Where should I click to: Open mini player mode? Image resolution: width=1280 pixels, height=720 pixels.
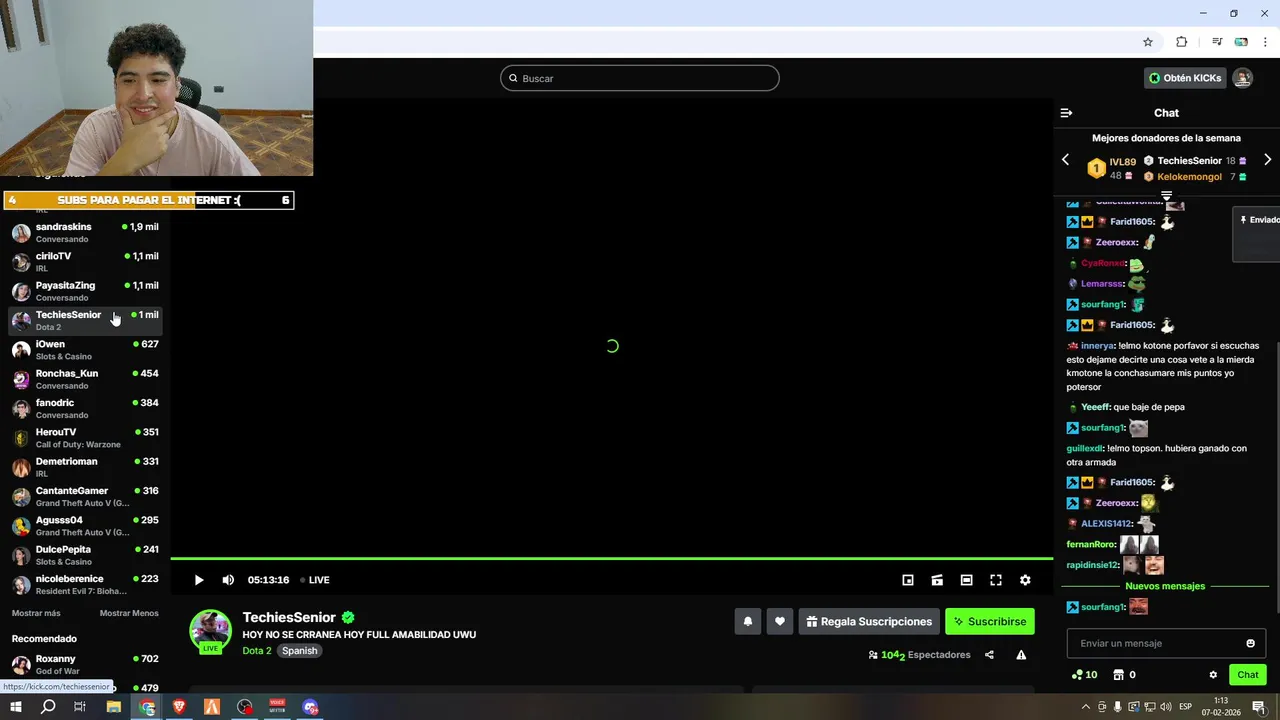908,580
